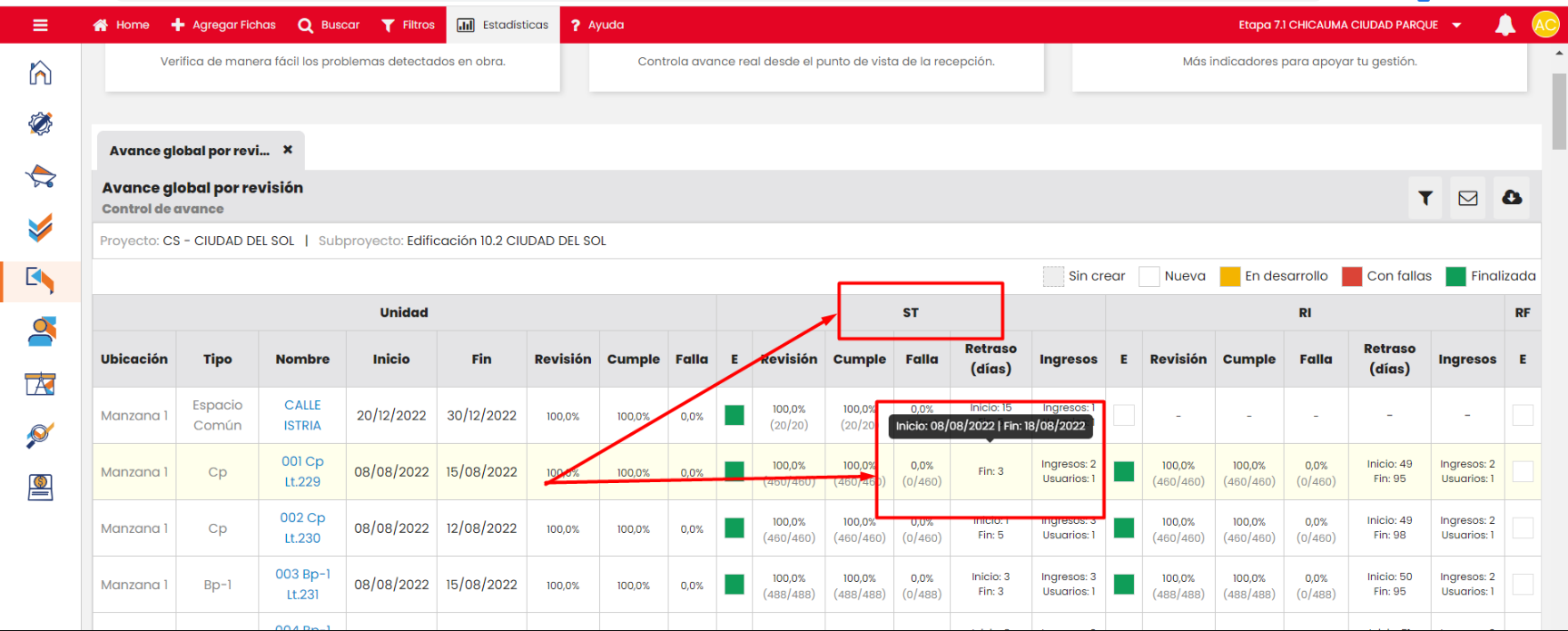
Task: Open the CALLE ISTRIA unit link
Action: [x=302, y=415]
